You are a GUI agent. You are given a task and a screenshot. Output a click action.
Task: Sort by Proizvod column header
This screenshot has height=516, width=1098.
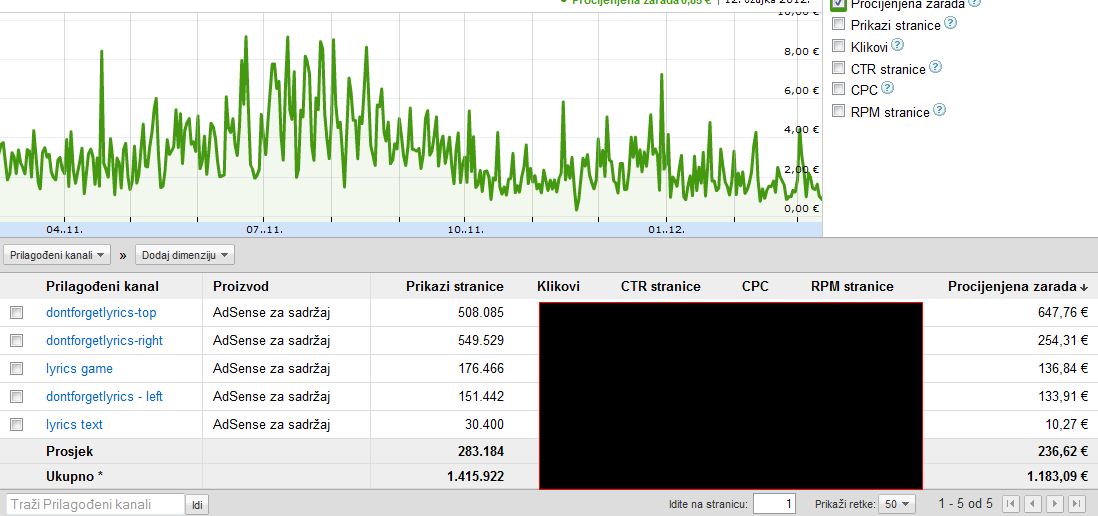(x=241, y=286)
